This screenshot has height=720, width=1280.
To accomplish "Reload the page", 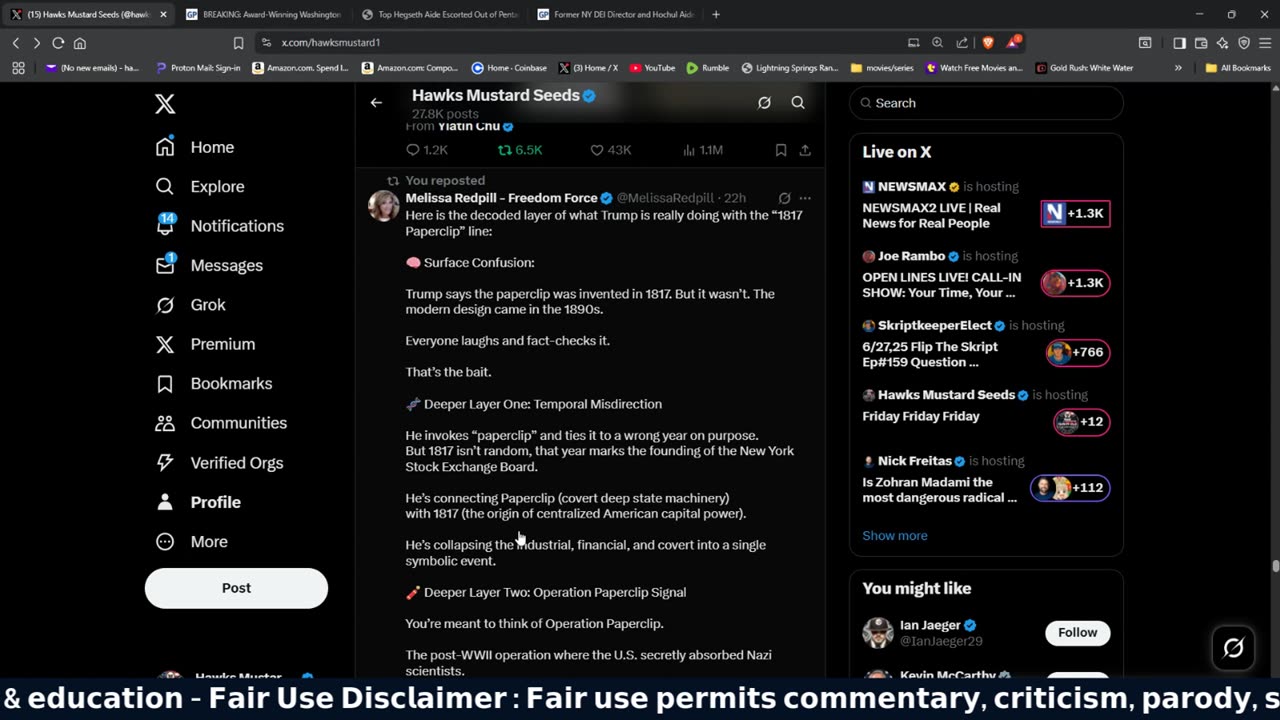I will (58, 43).
